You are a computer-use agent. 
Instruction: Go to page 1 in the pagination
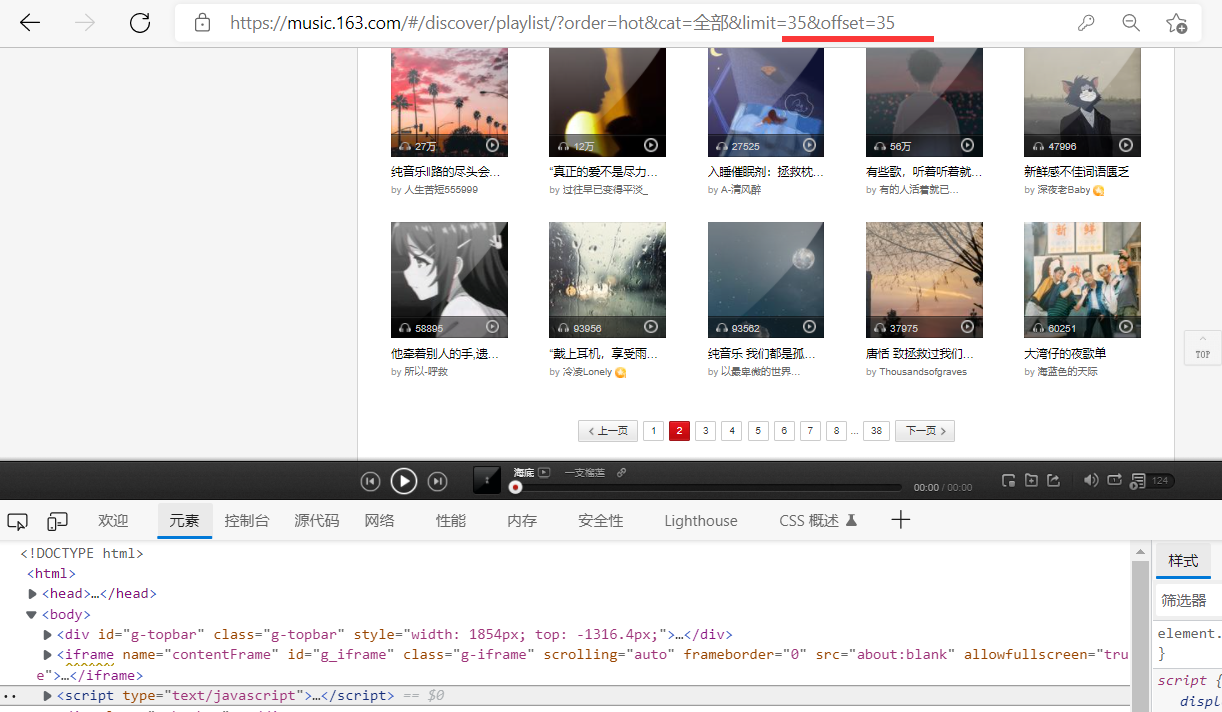click(x=653, y=431)
